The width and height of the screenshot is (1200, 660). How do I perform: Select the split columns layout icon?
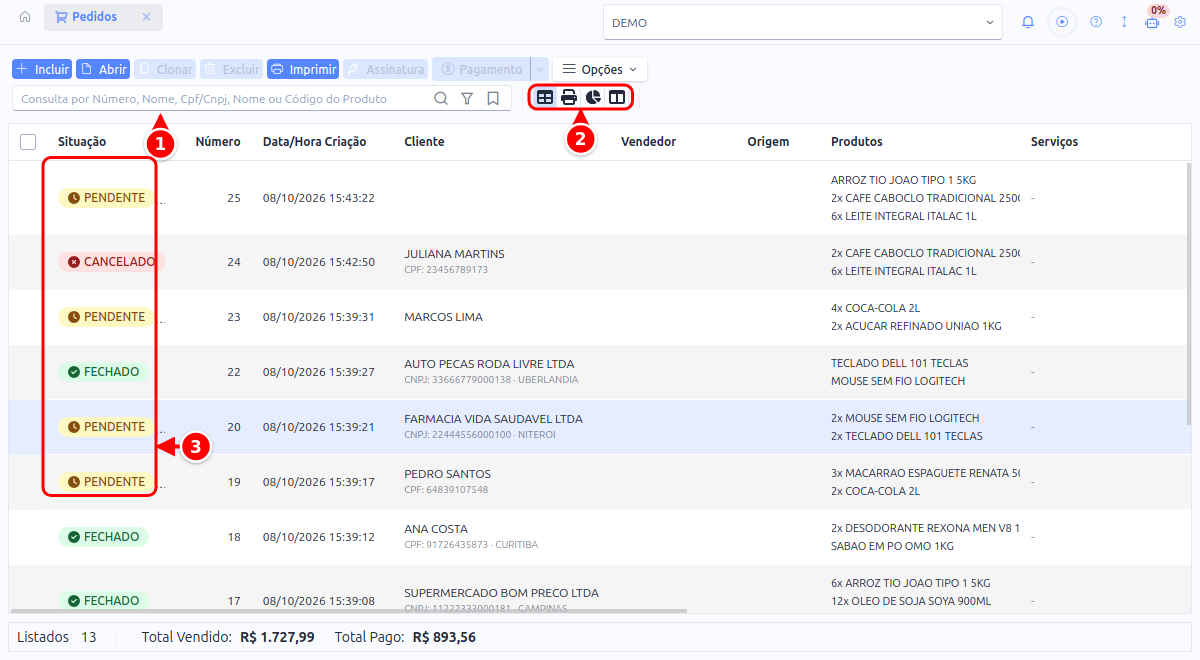(x=617, y=98)
